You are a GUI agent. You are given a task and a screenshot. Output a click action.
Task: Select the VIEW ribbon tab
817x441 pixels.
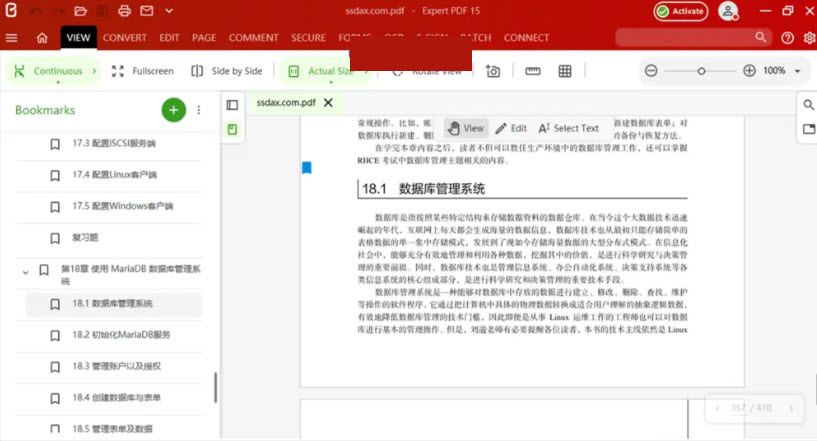78,38
